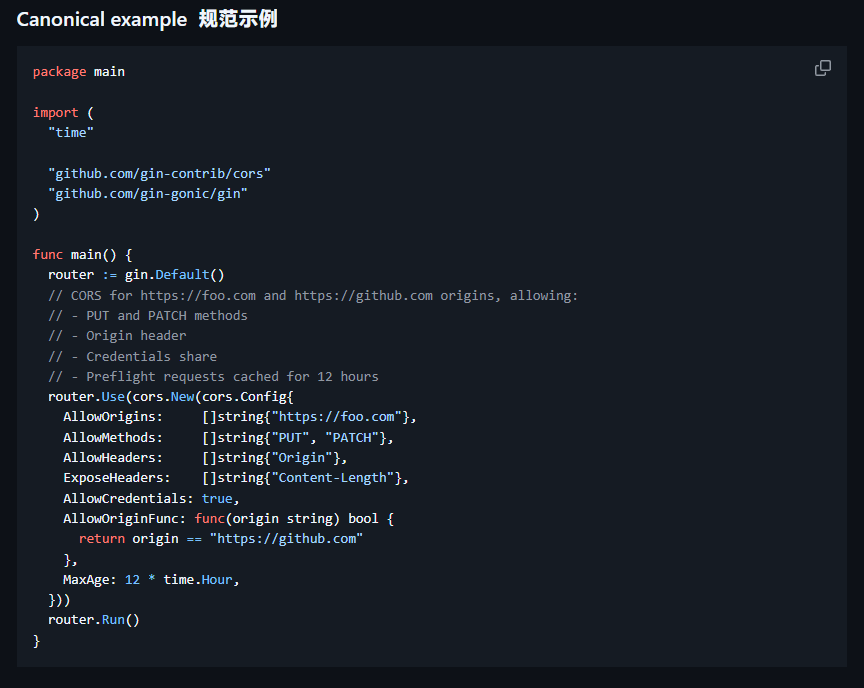The height and width of the screenshot is (688, 864).
Task: Click the "package main" line
Action: (78, 72)
